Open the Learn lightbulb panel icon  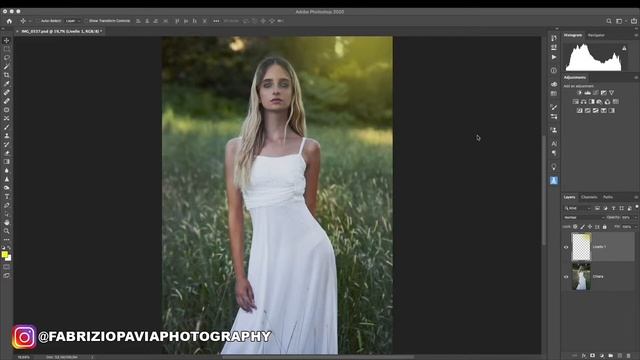[554, 167]
